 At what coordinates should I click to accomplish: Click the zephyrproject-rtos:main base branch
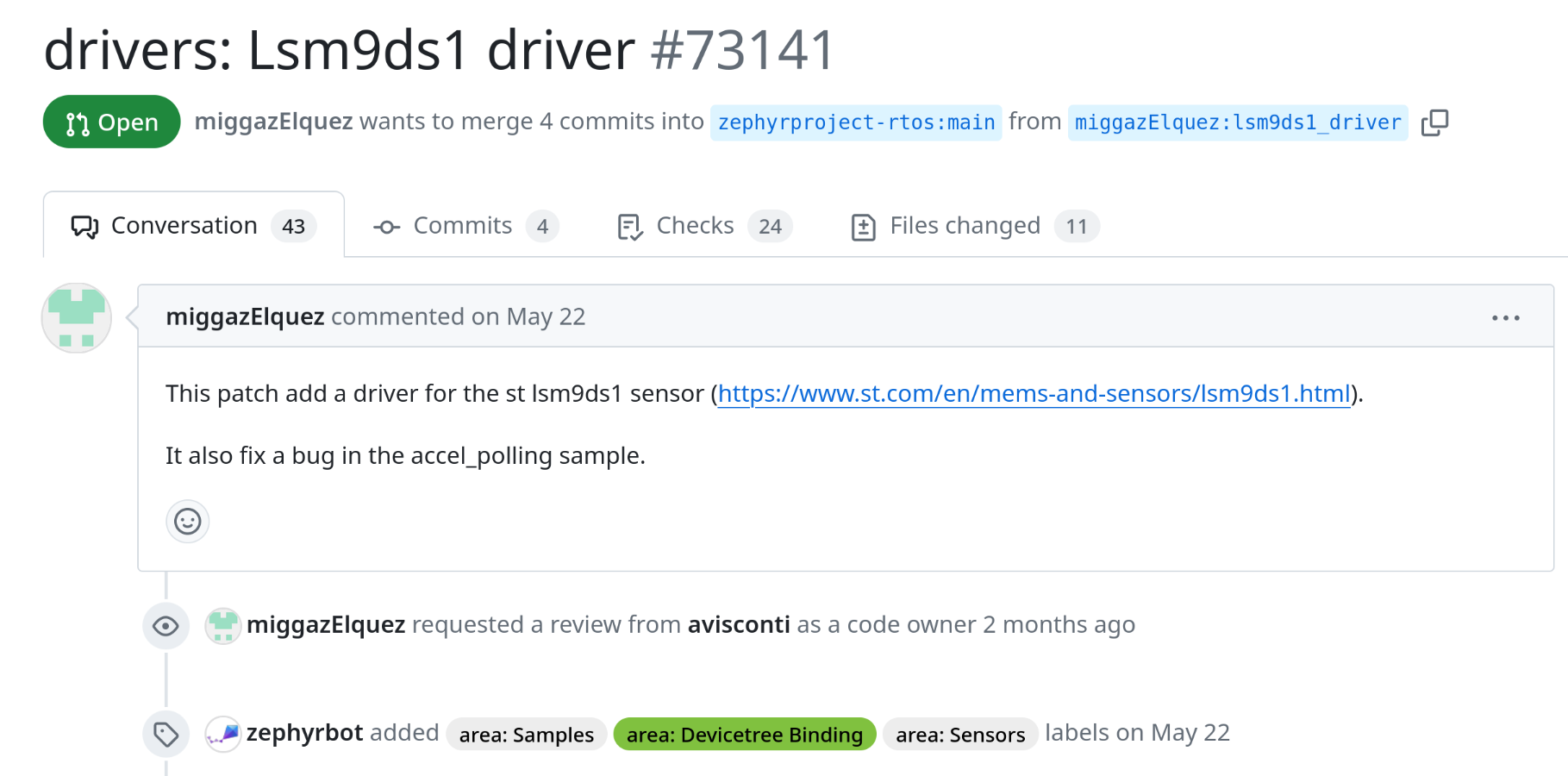click(856, 122)
